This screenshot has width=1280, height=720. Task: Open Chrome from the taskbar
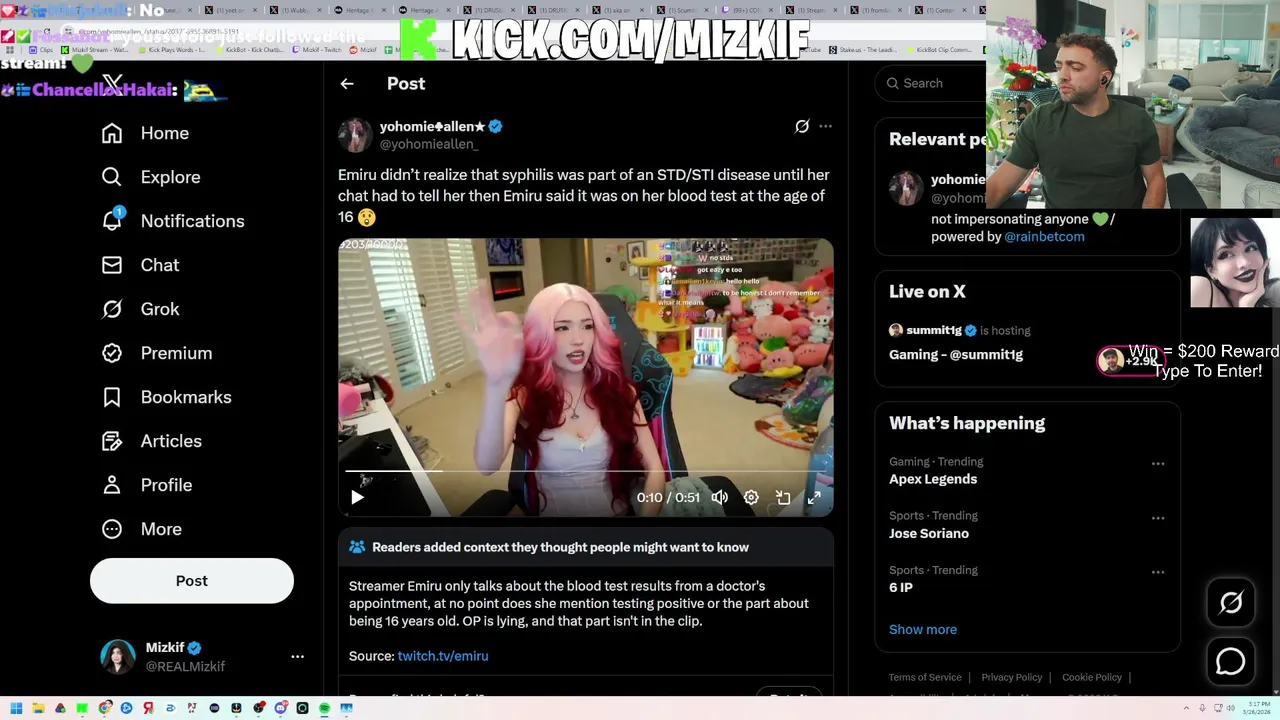pyautogui.click(x=105, y=708)
